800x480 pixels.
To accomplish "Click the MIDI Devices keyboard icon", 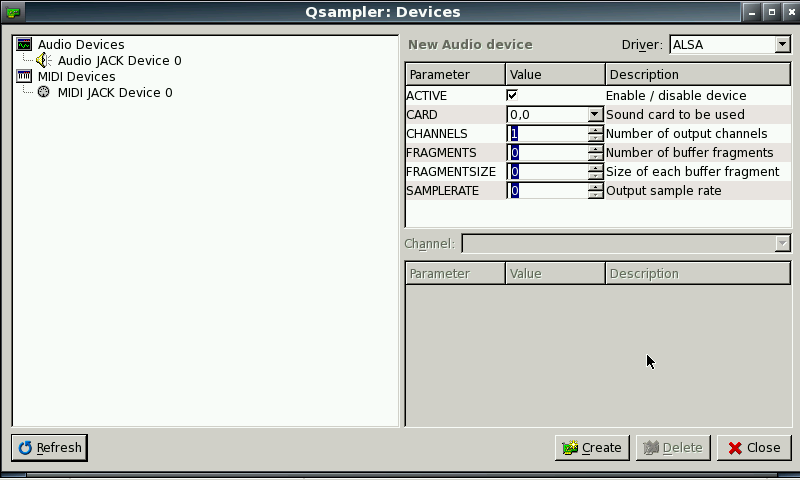I will (x=24, y=76).
